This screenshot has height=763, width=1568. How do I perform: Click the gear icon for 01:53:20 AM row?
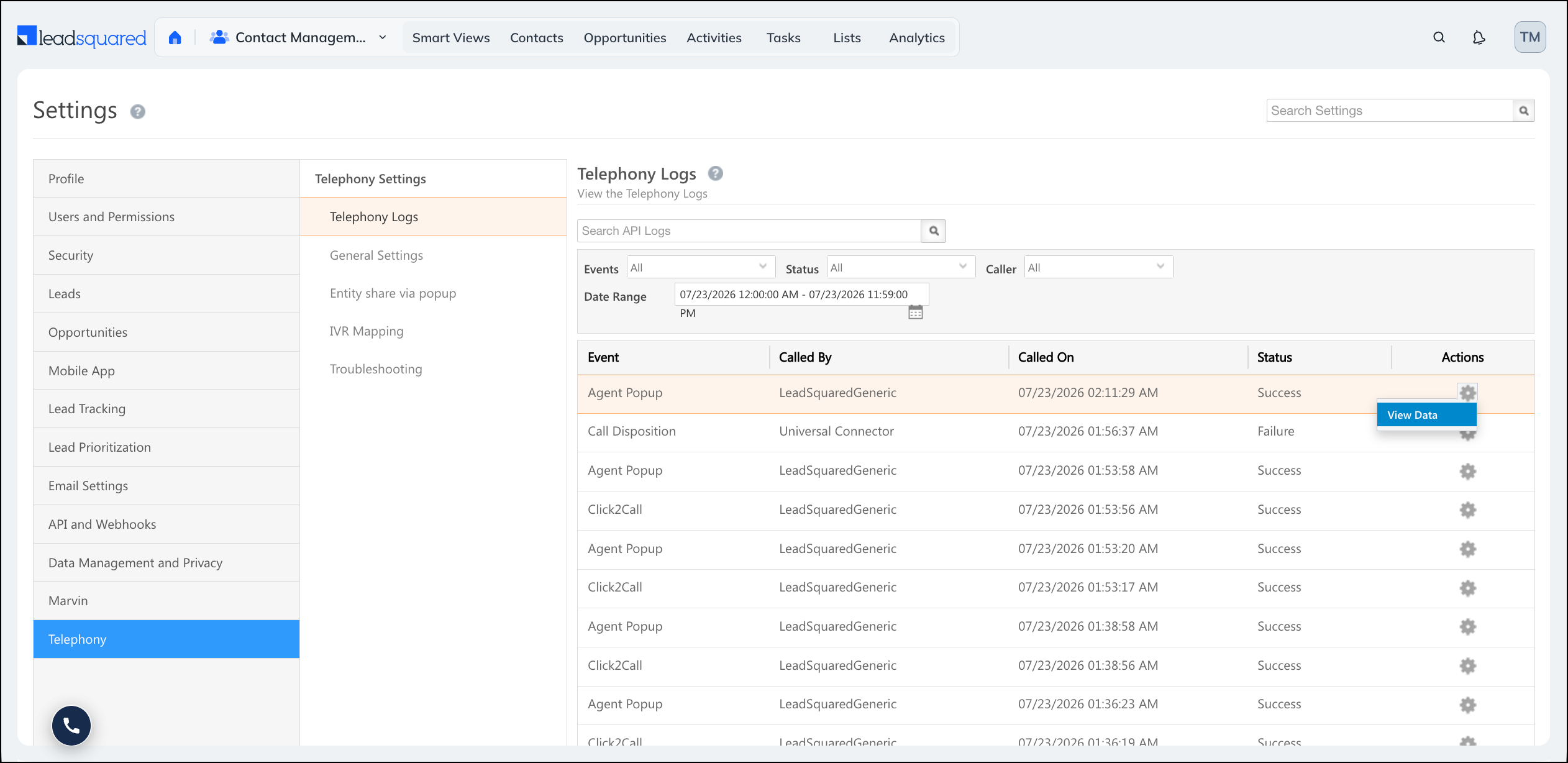[1467, 549]
